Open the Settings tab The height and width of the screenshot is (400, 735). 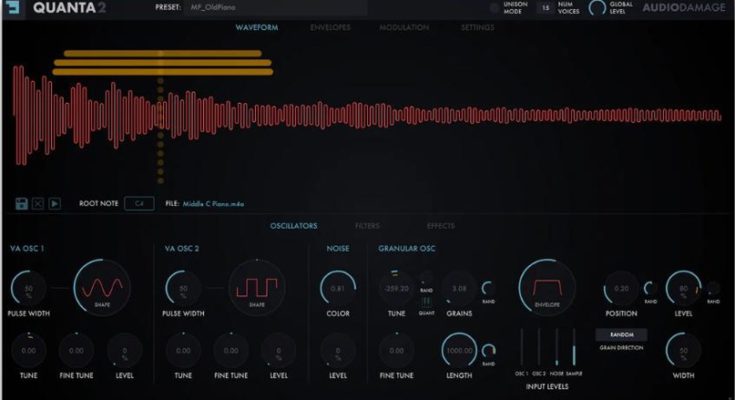pos(477,27)
